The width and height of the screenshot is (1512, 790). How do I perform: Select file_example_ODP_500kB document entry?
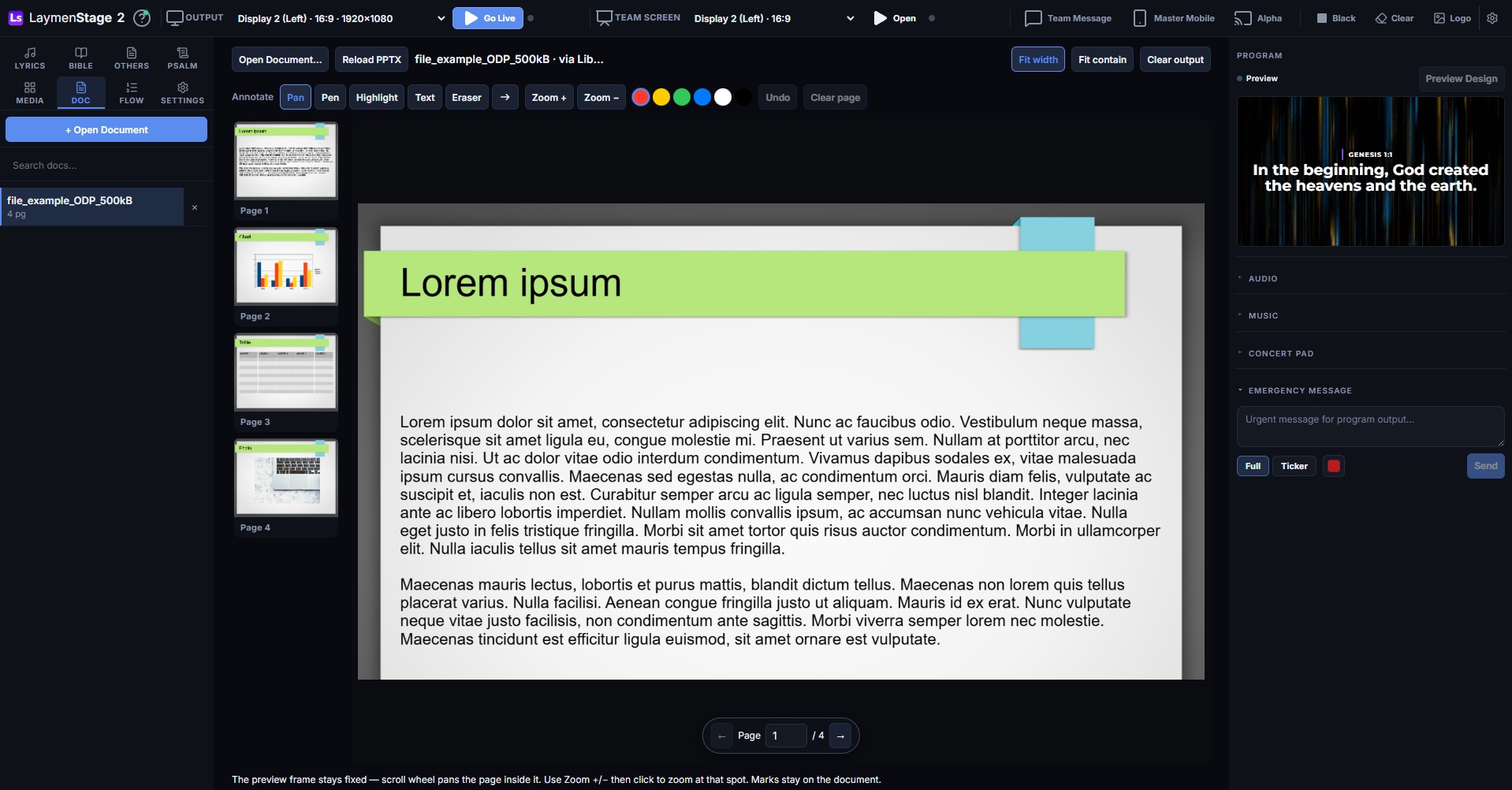point(92,207)
